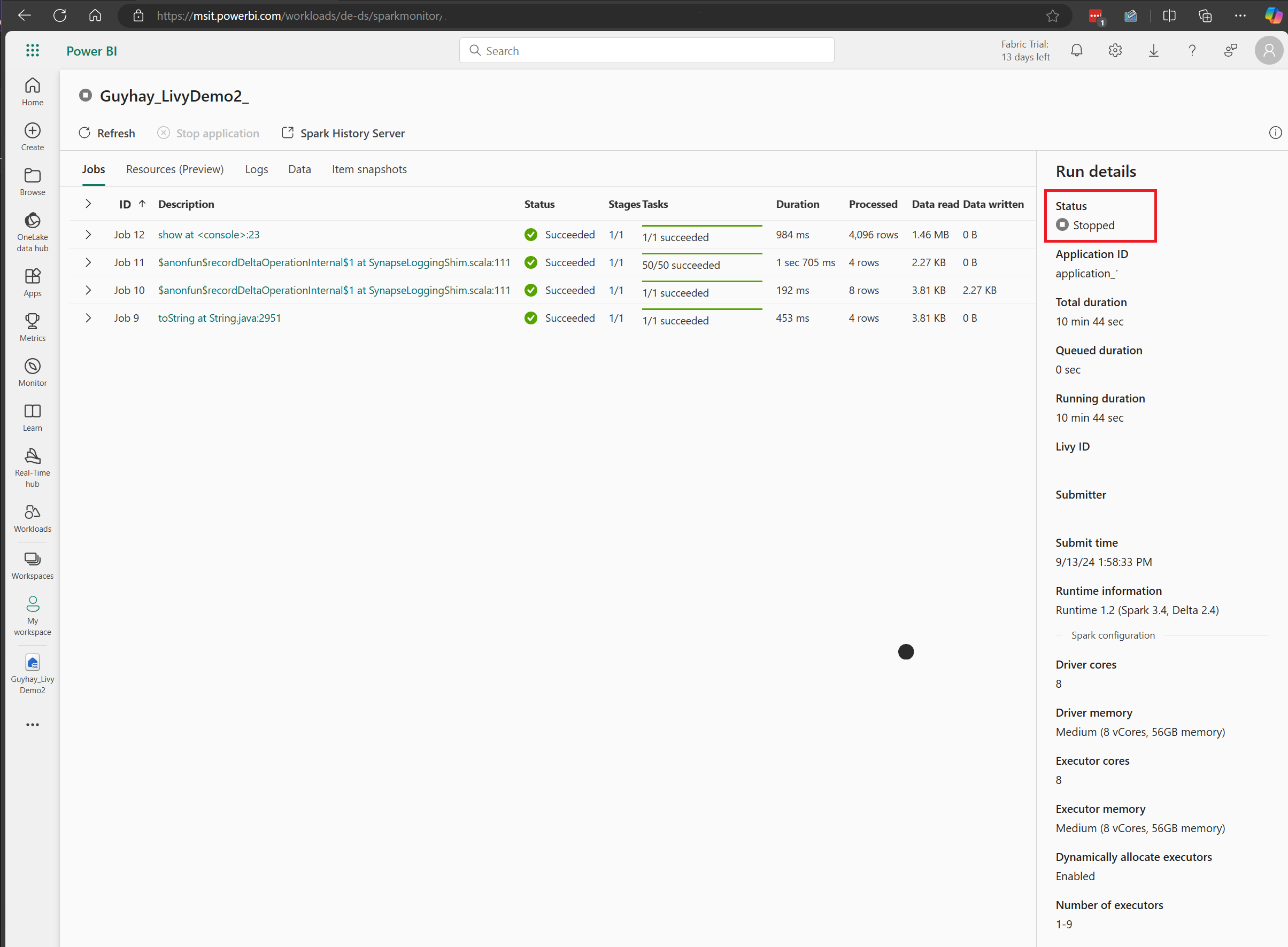Toggle expand all jobs rows
The width and height of the screenshot is (1288, 947).
coord(88,203)
